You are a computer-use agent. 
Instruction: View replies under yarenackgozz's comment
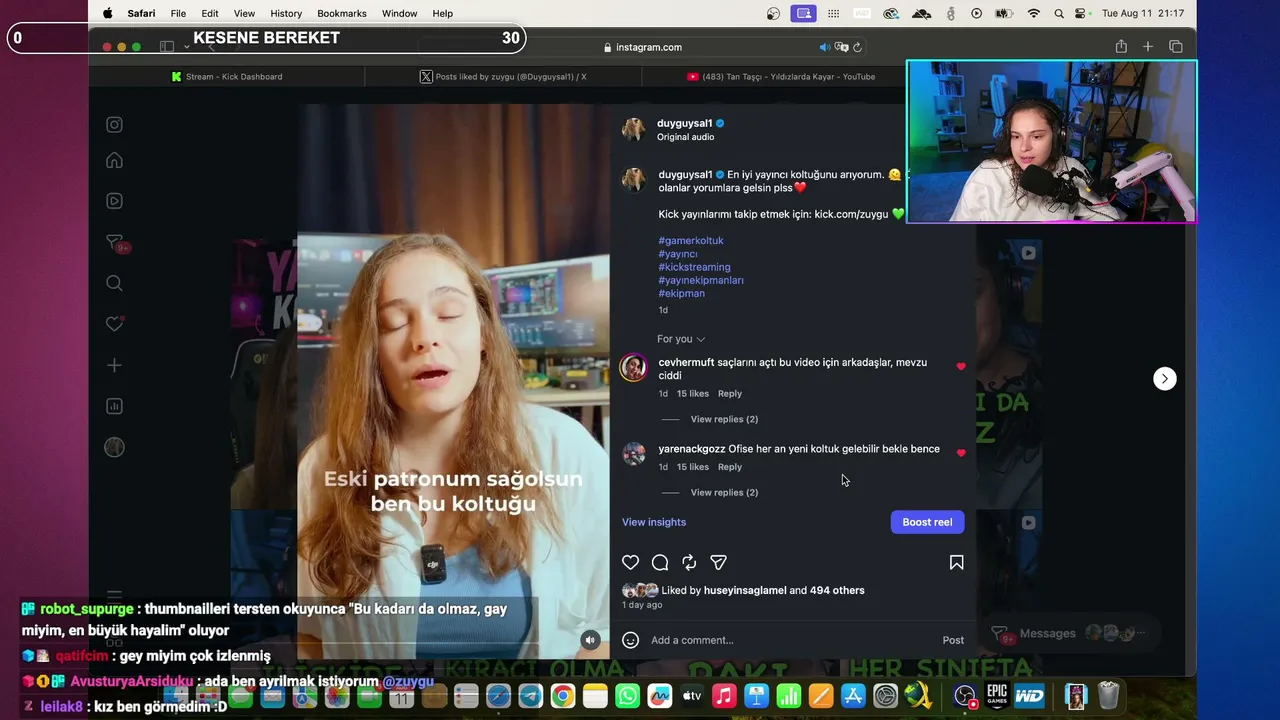(x=724, y=492)
